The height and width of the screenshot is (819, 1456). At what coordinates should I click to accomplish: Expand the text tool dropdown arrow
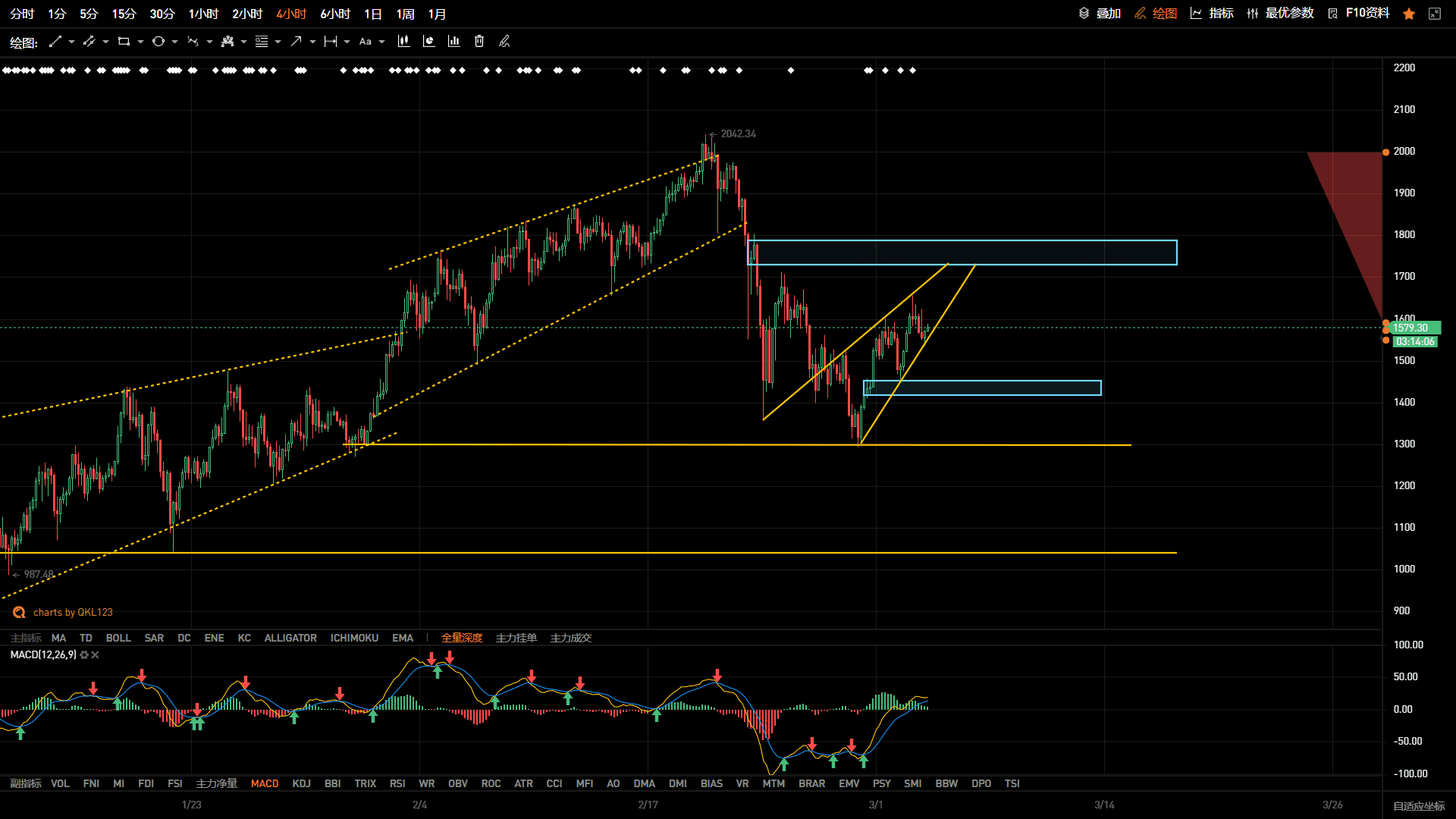pyautogui.click(x=381, y=42)
